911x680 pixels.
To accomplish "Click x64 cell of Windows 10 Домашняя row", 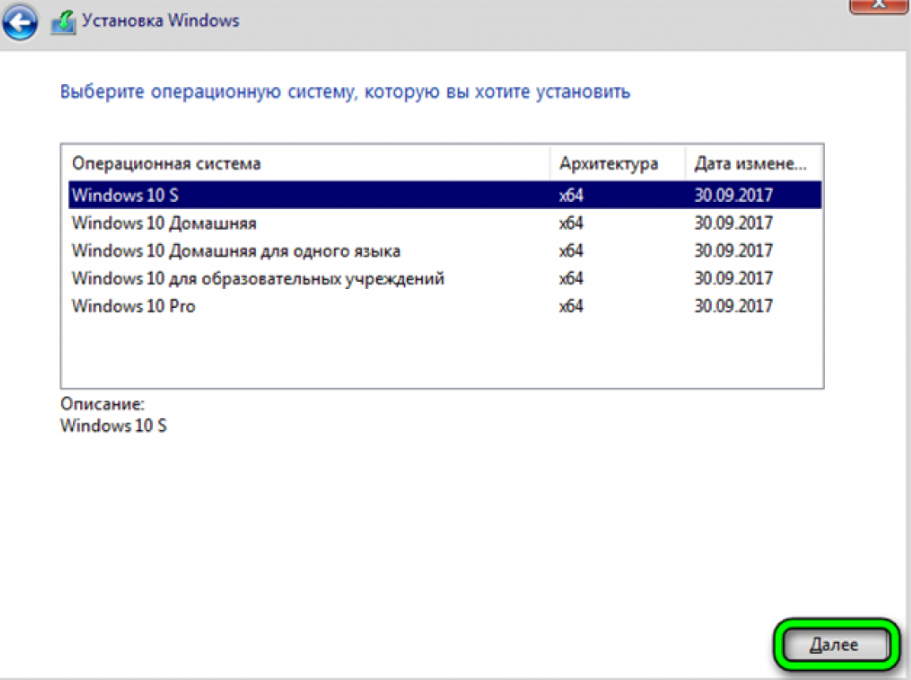I will coord(571,223).
